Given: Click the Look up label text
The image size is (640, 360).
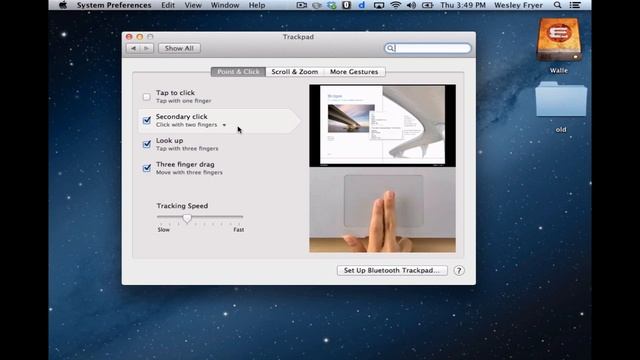Looking at the screenshot, I should pyautogui.click(x=169, y=140).
